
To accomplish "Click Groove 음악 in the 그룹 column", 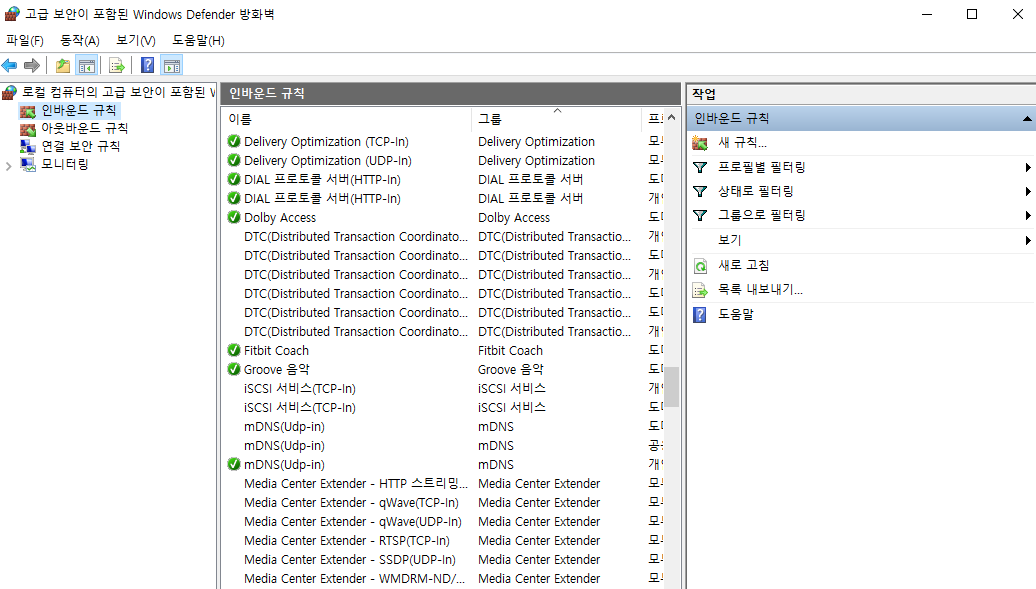I will [x=511, y=370].
